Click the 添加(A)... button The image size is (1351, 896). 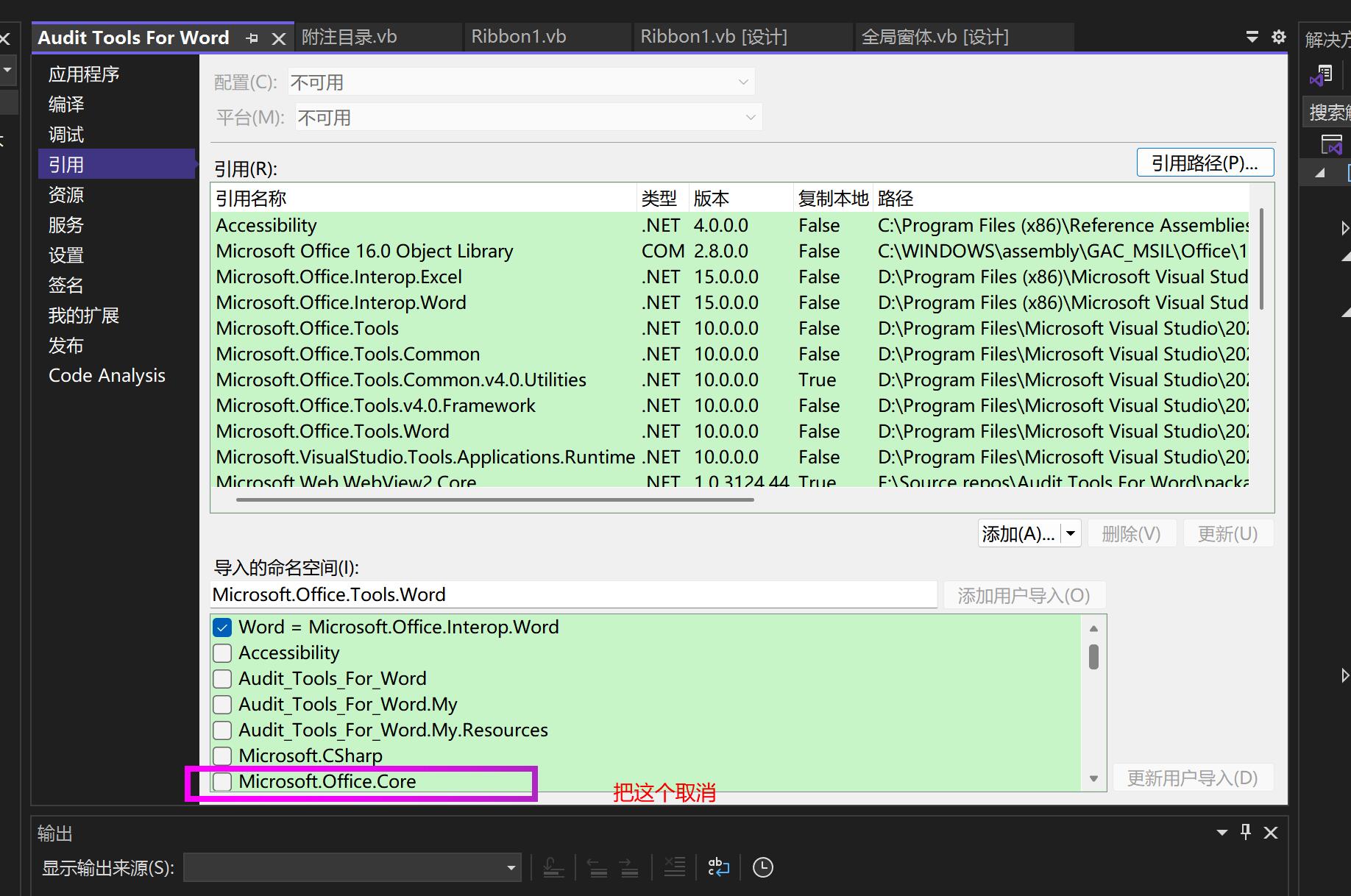(1019, 533)
